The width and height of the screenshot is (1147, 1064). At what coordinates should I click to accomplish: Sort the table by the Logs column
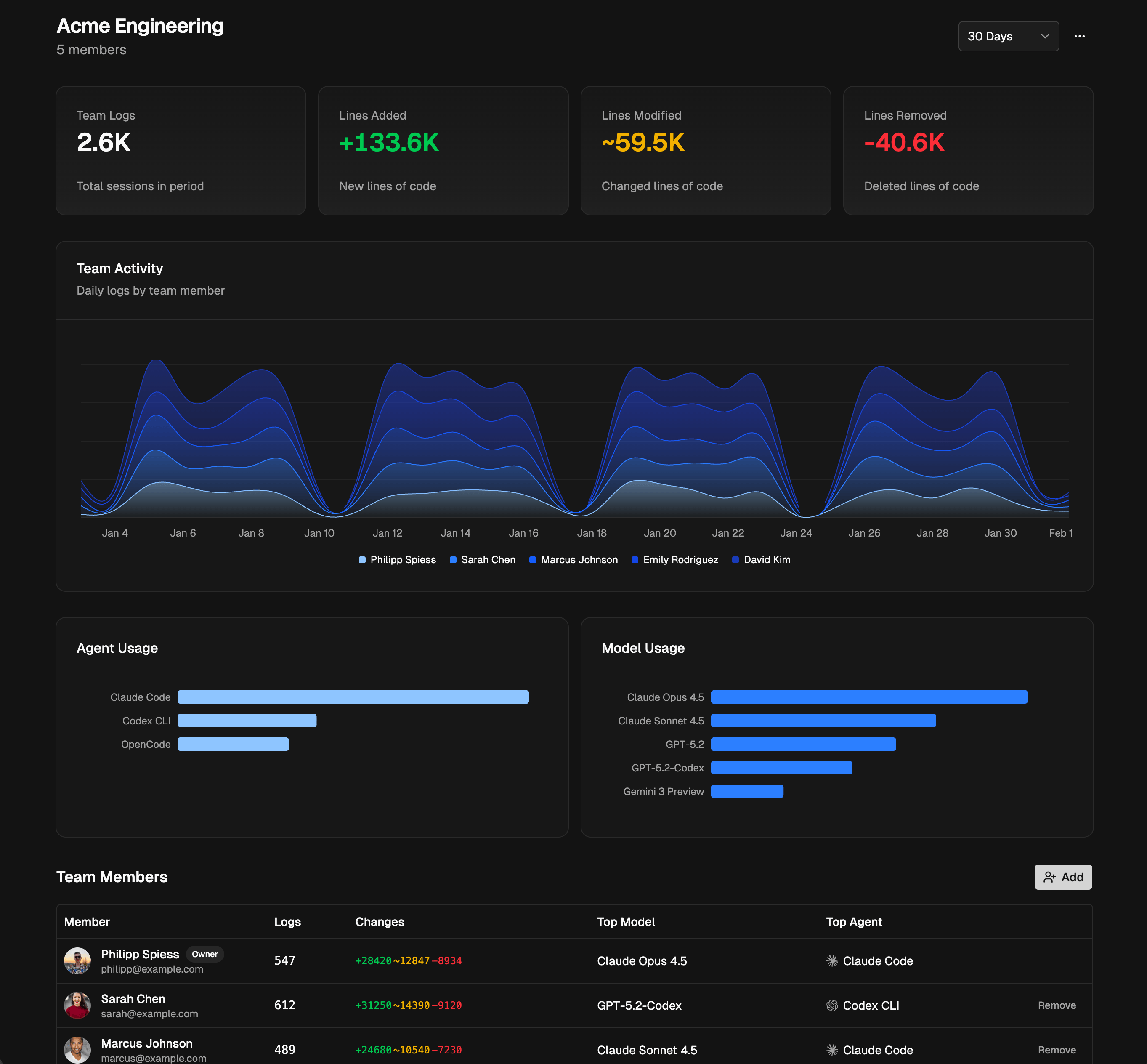[287, 922]
